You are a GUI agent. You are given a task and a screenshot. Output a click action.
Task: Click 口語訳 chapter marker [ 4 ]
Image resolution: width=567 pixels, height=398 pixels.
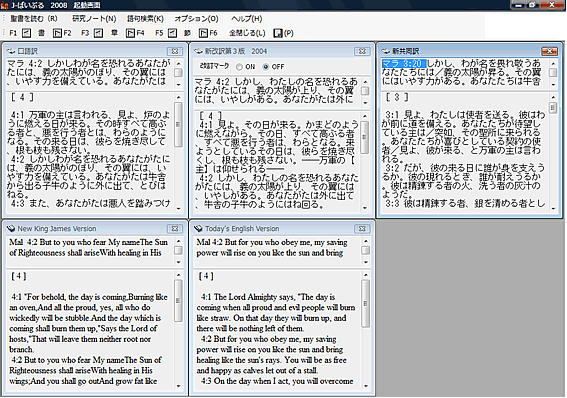pos(22,97)
